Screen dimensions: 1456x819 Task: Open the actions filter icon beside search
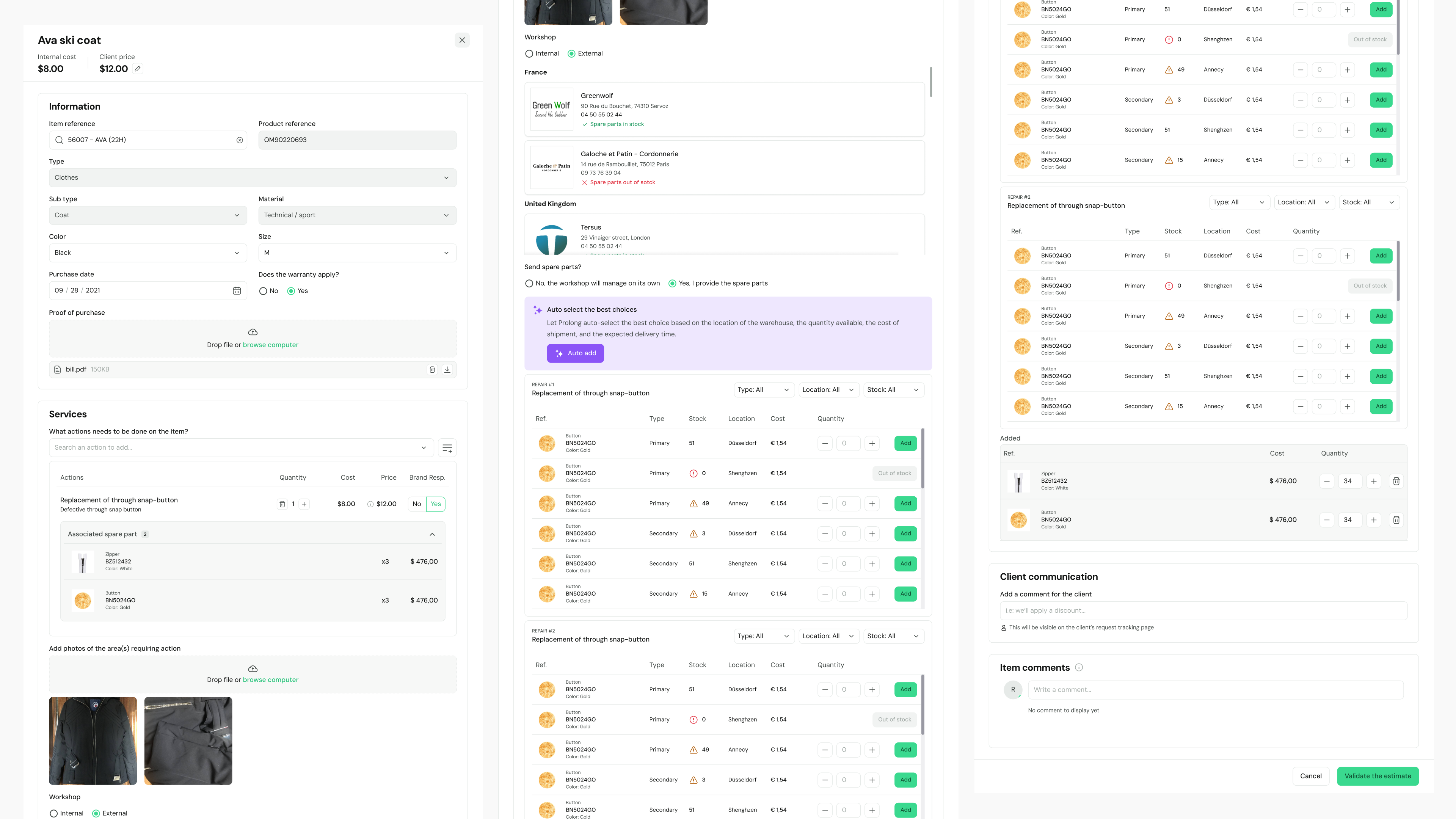(x=447, y=447)
